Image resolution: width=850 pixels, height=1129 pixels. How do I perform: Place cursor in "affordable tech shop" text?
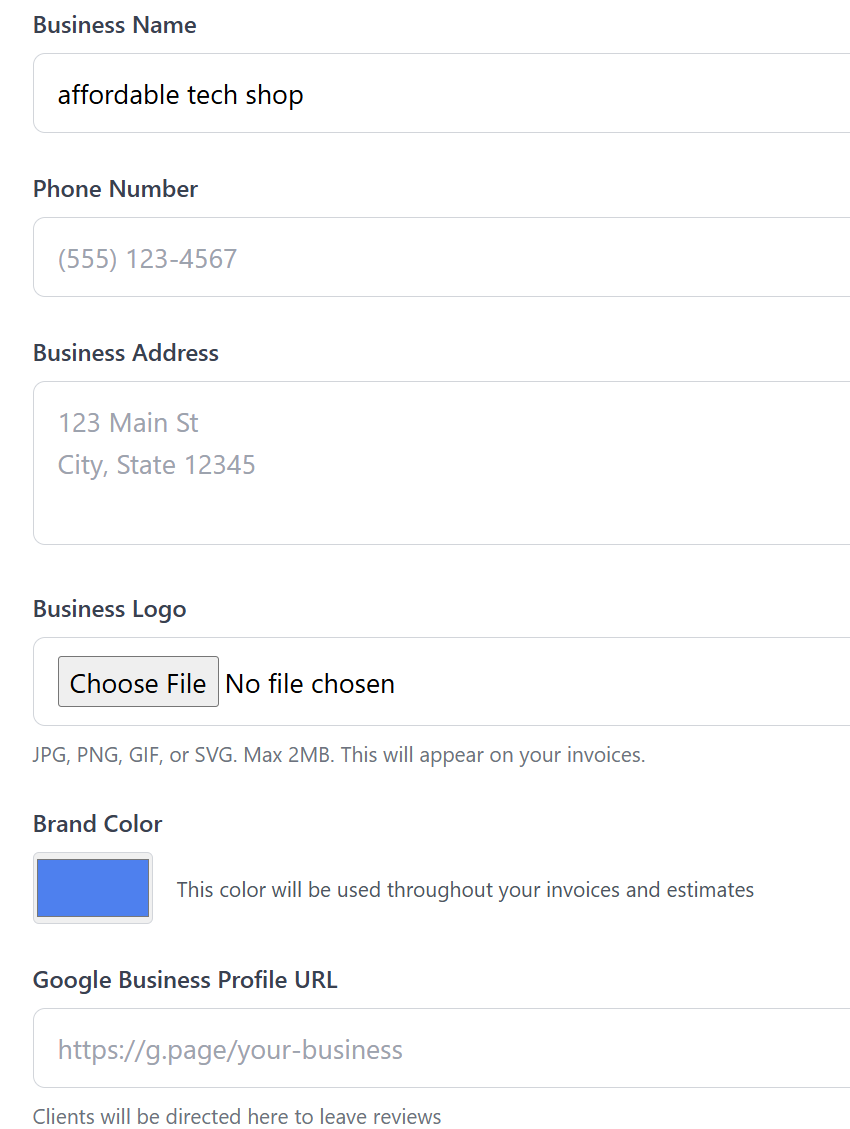(x=181, y=95)
